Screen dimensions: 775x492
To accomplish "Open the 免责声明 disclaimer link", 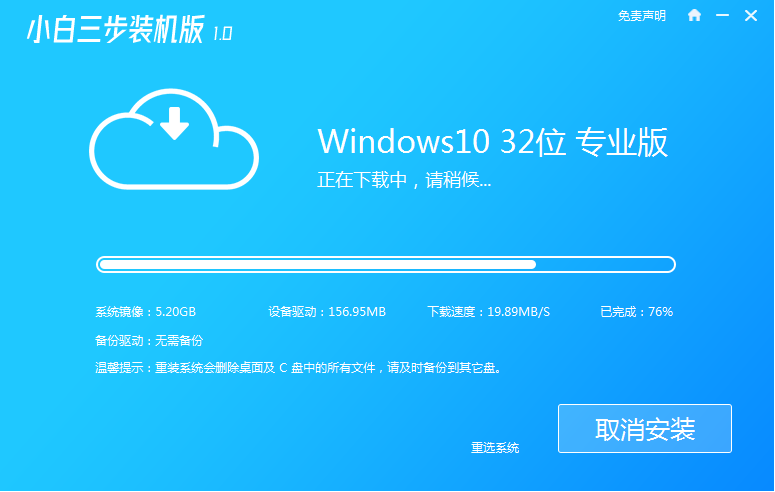I will (642, 16).
